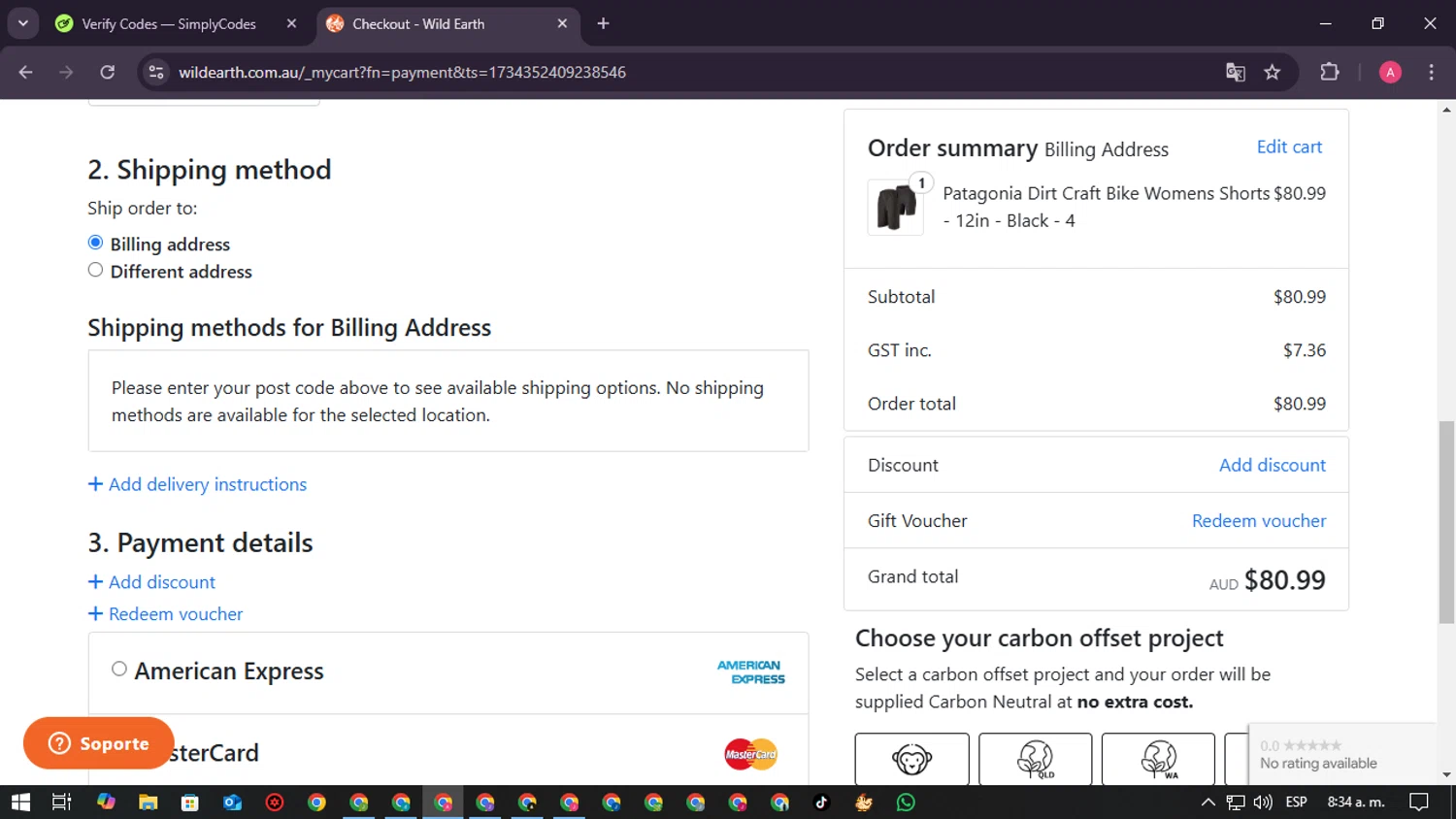
Task: Open Task View on the taskbar
Action: coord(61,803)
